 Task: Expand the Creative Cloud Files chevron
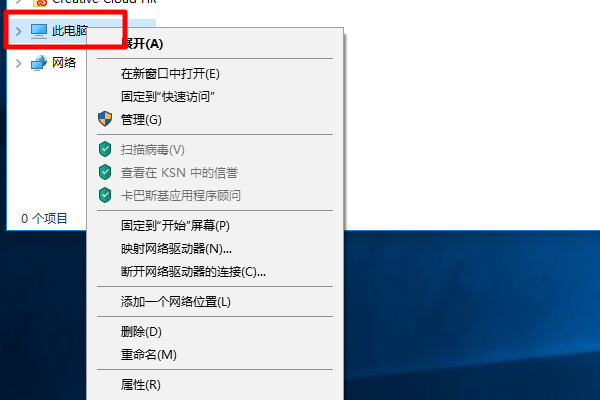click(18, 2)
